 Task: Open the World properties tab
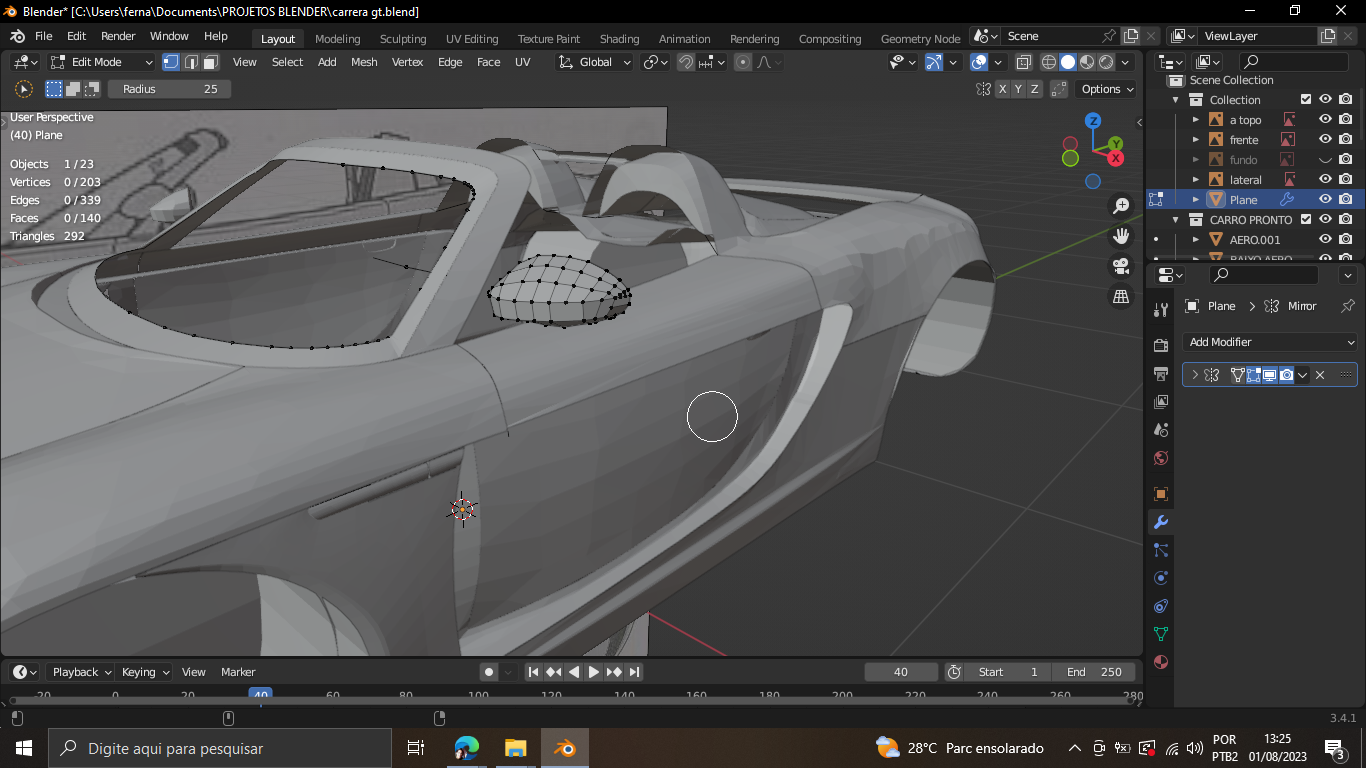1161,458
